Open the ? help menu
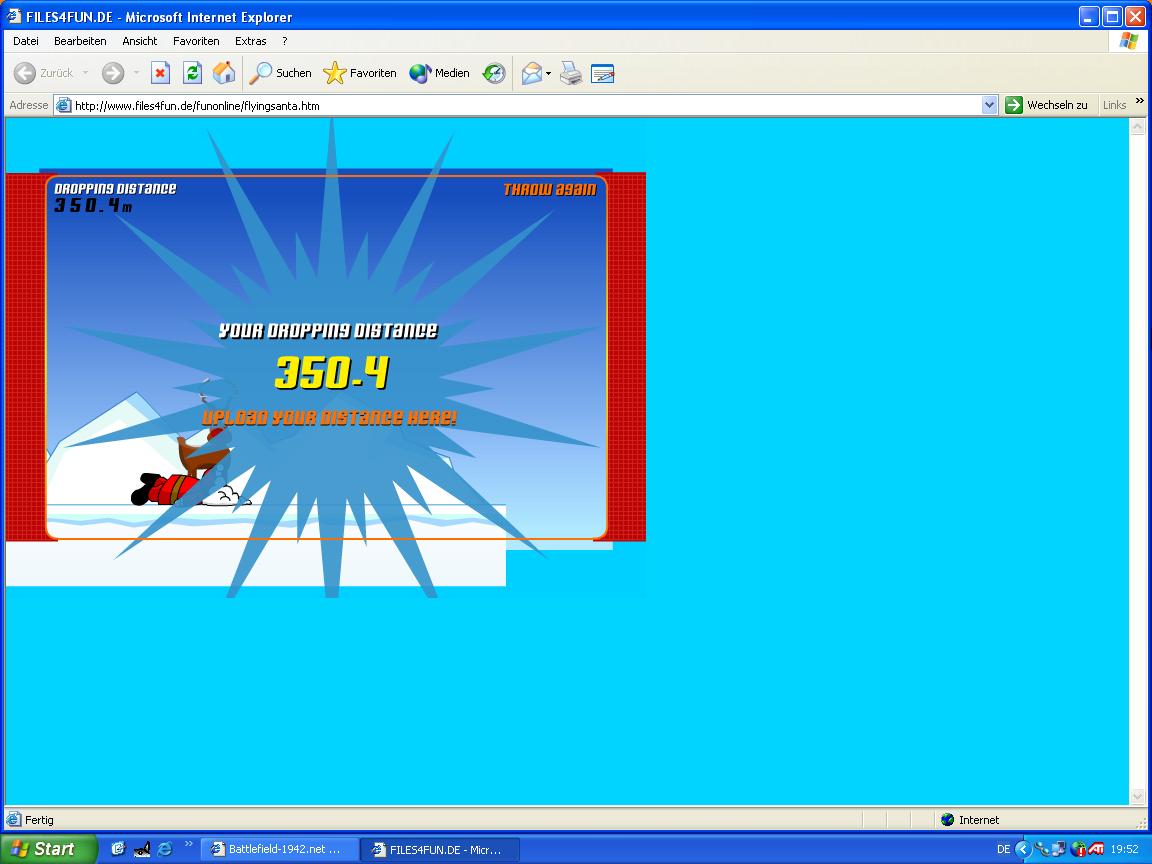 pyautogui.click(x=284, y=41)
